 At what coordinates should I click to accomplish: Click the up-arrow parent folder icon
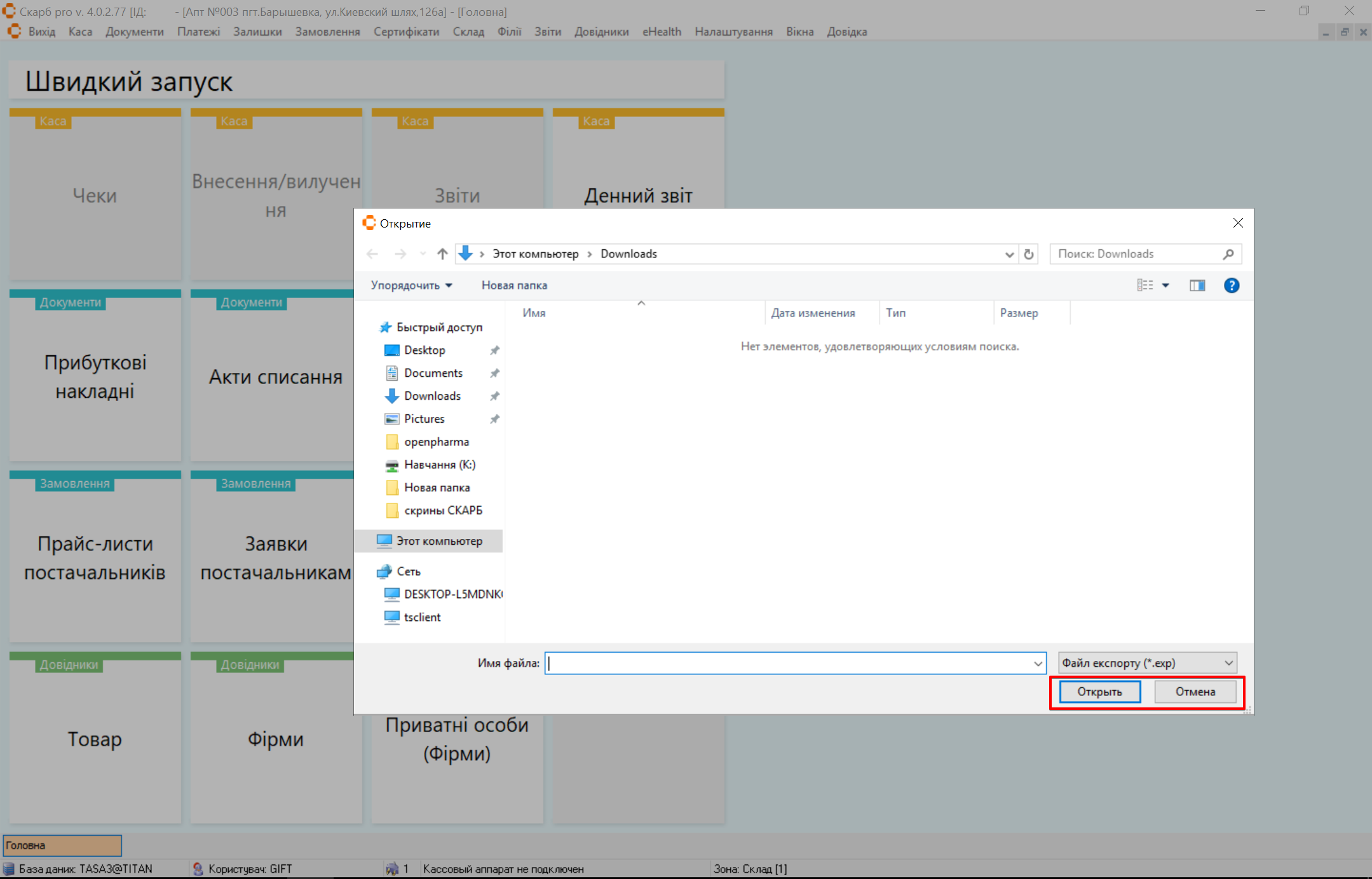click(442, 254)
